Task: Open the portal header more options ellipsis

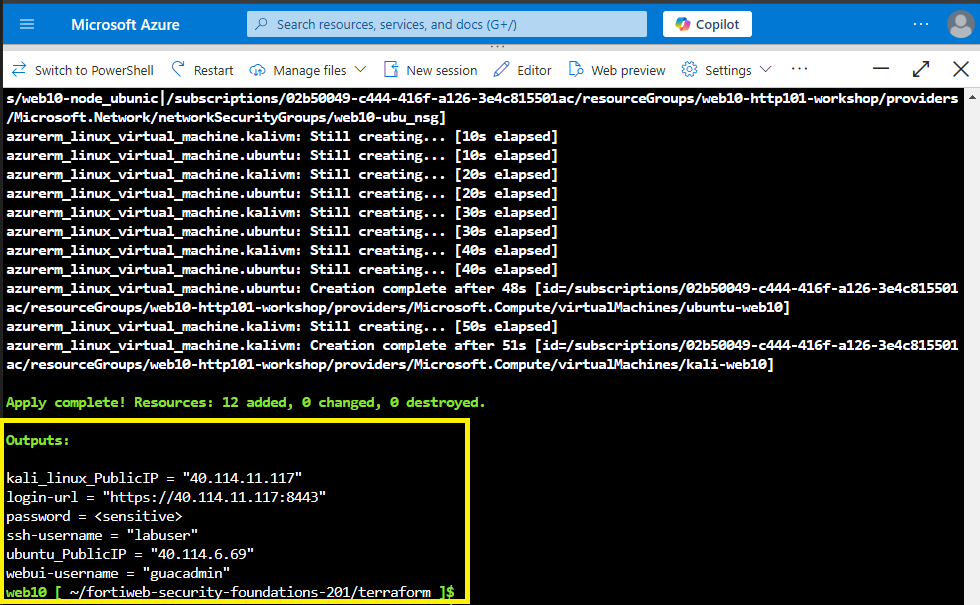Action: click(x=921, y=24)
